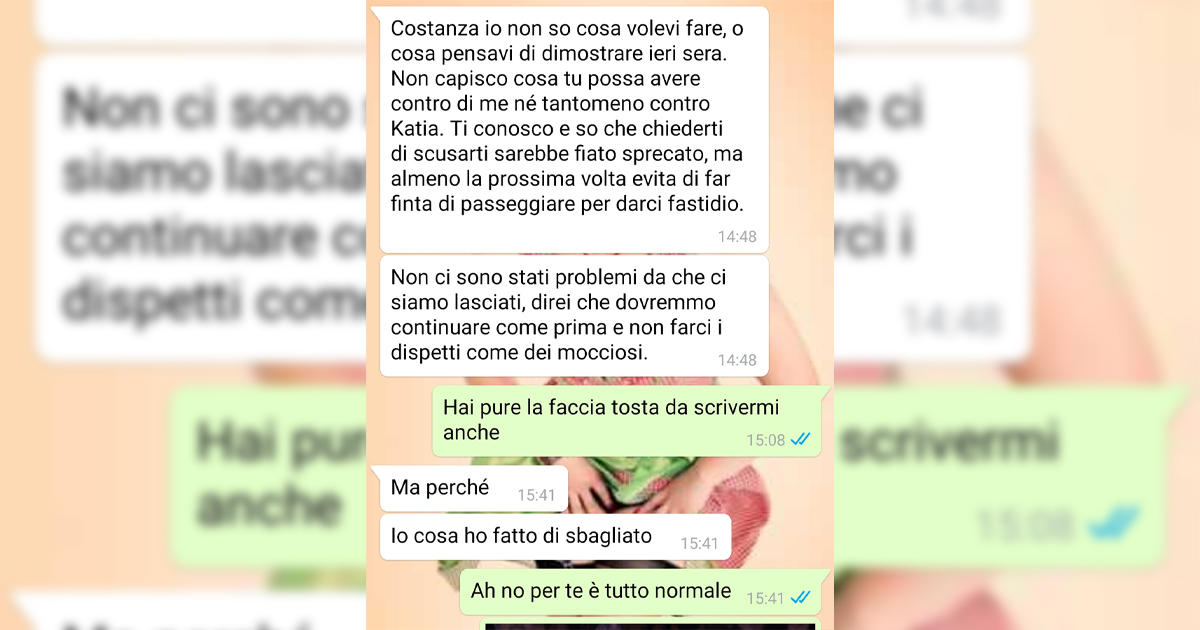Image resolution: width=1200 pixels, height=630 pixels.
Task: Click the read receipt on 'Ah no per te' message
Action: click(x=800, y=597)
